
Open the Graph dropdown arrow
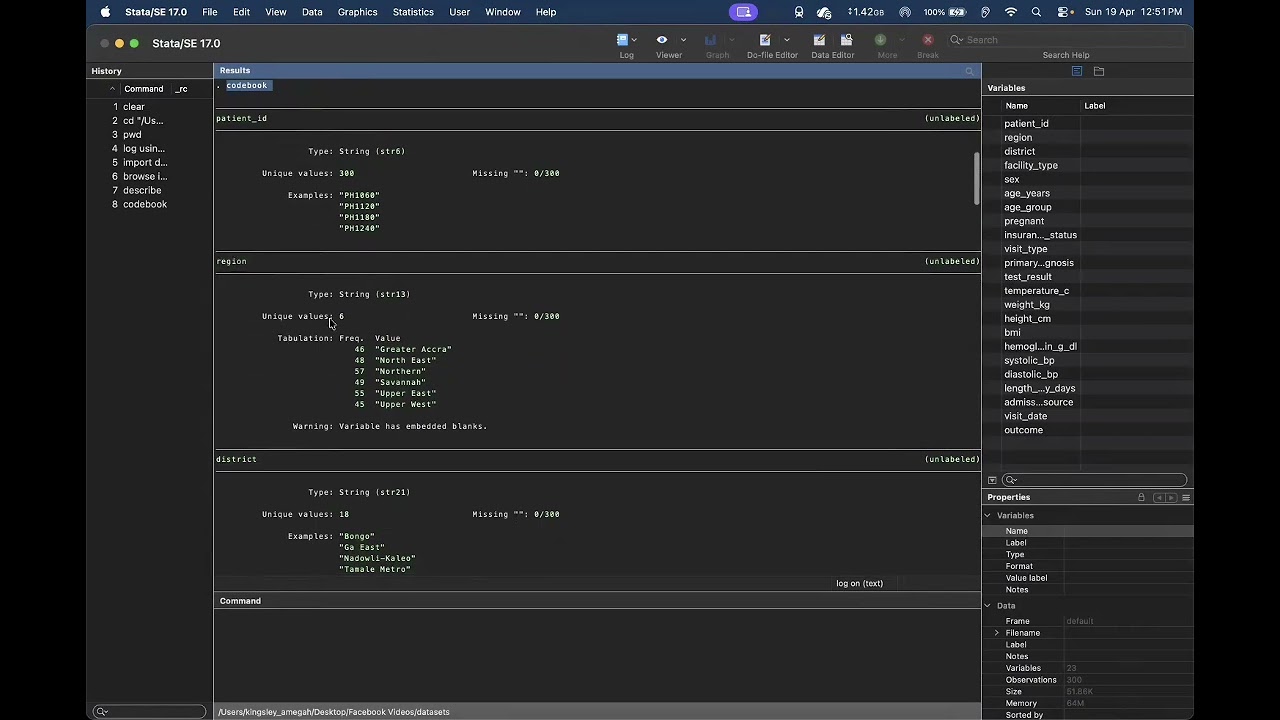click(731, 40)
